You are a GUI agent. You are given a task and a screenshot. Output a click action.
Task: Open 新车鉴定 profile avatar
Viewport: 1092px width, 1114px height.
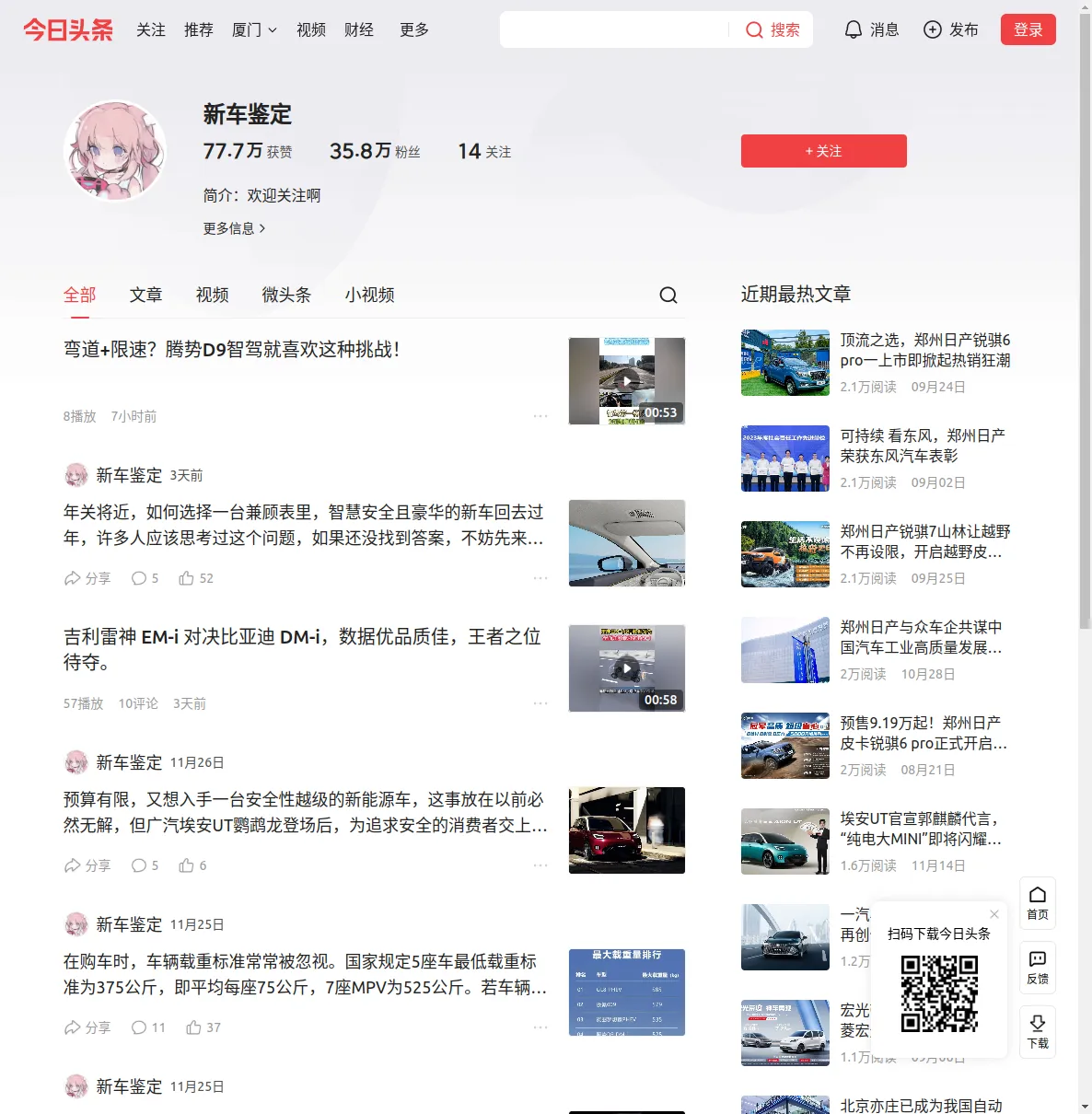point(115,151)
